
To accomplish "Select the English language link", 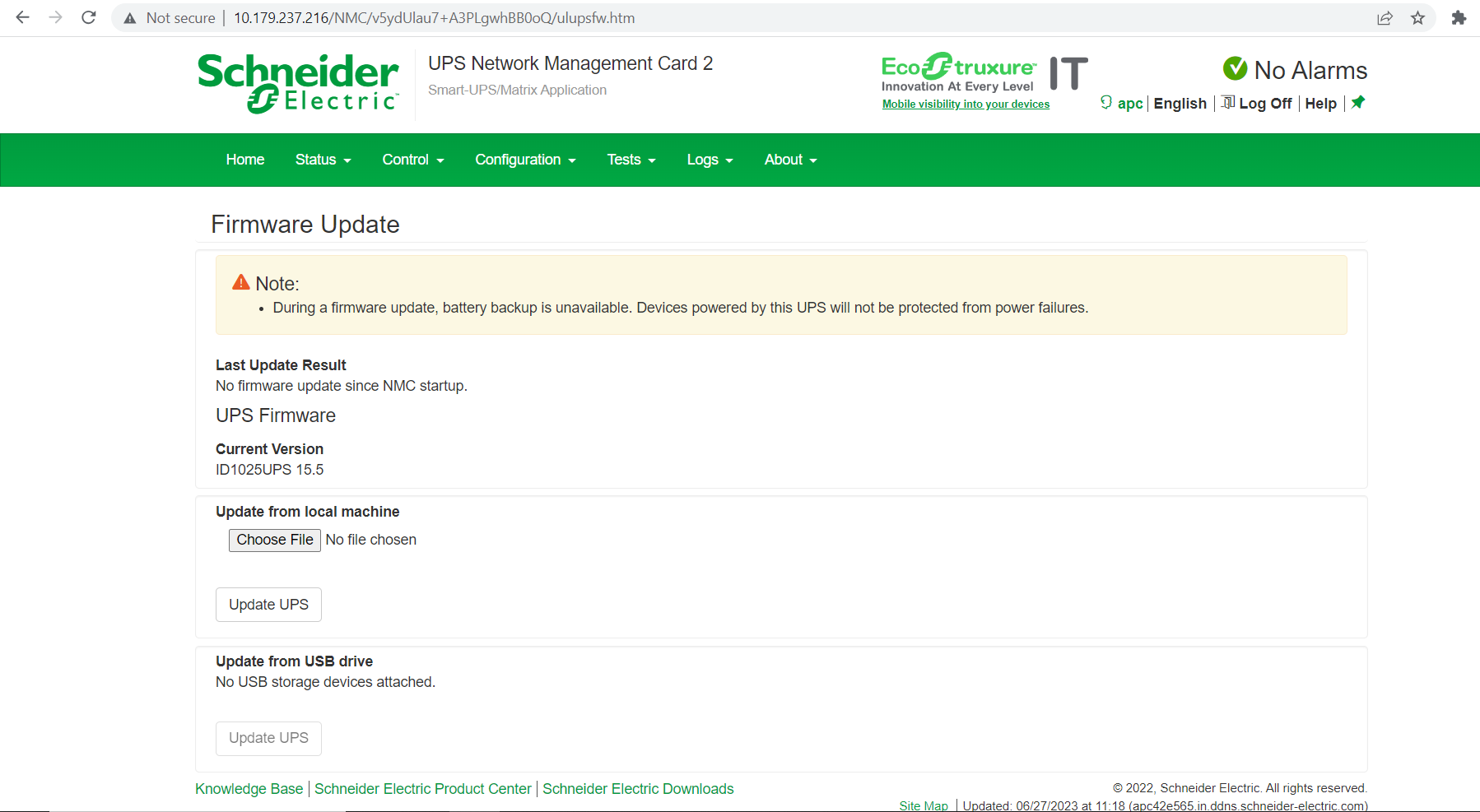I will pos(1180,104).
